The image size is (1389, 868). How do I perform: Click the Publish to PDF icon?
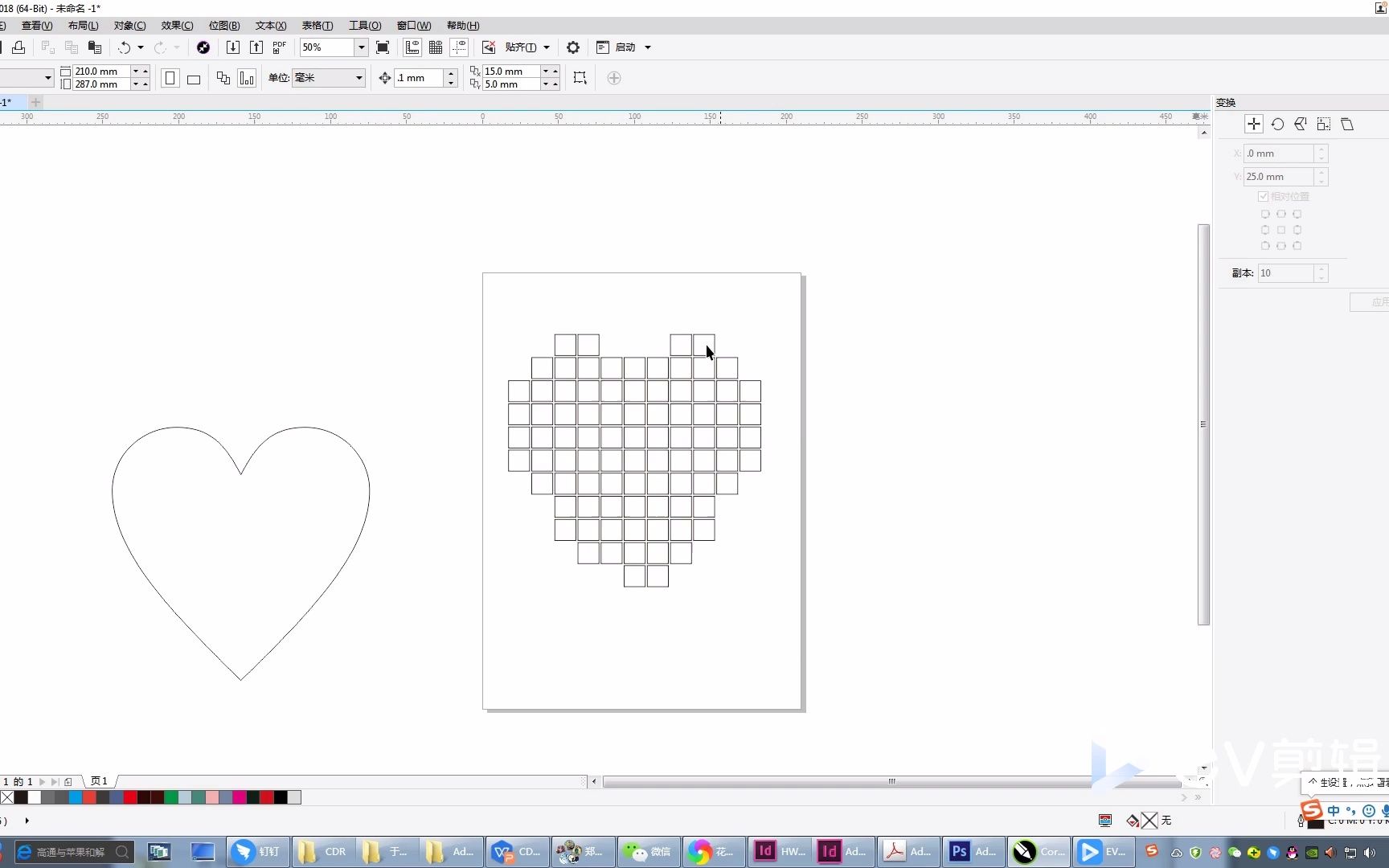click(279, 47)
